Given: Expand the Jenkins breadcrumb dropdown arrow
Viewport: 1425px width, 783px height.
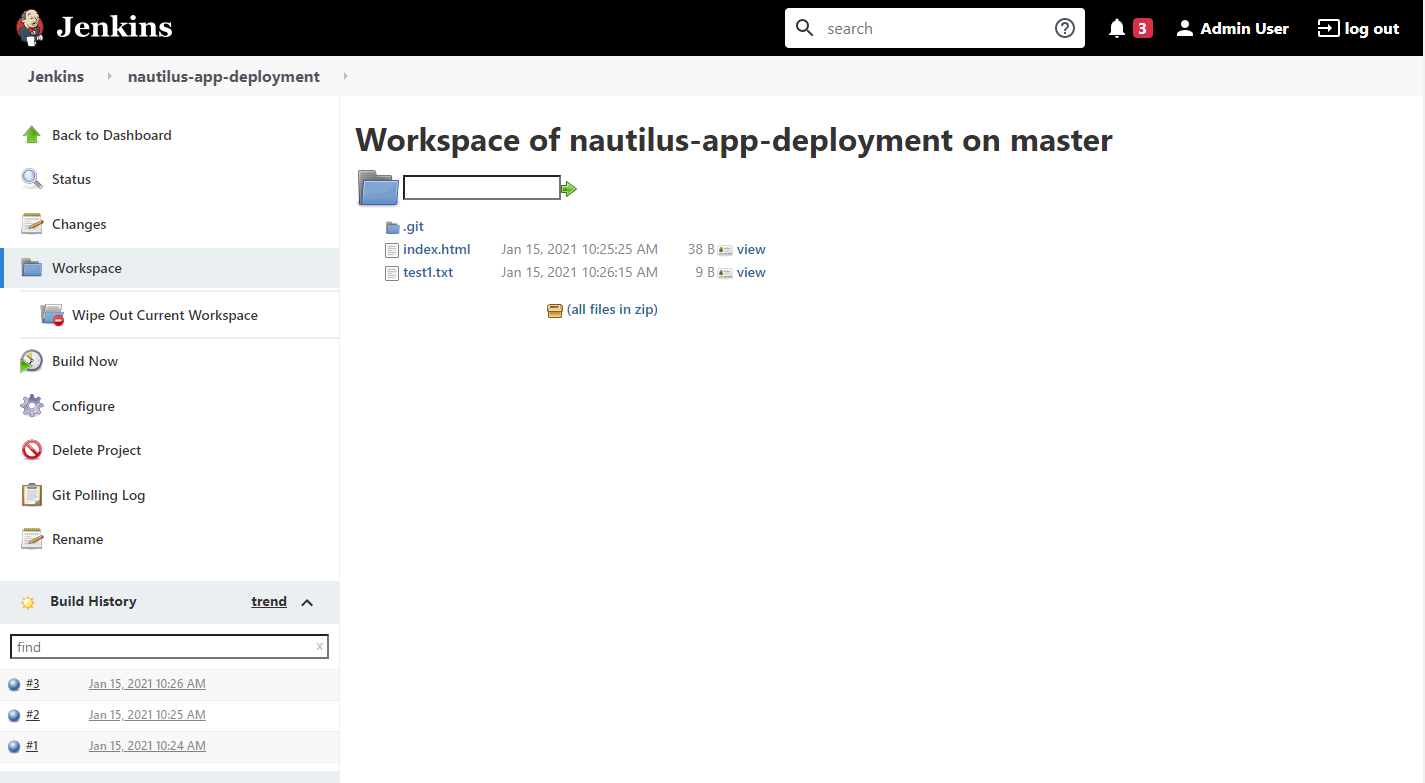Looking at the screenshot, I should (x=109, y=77).
